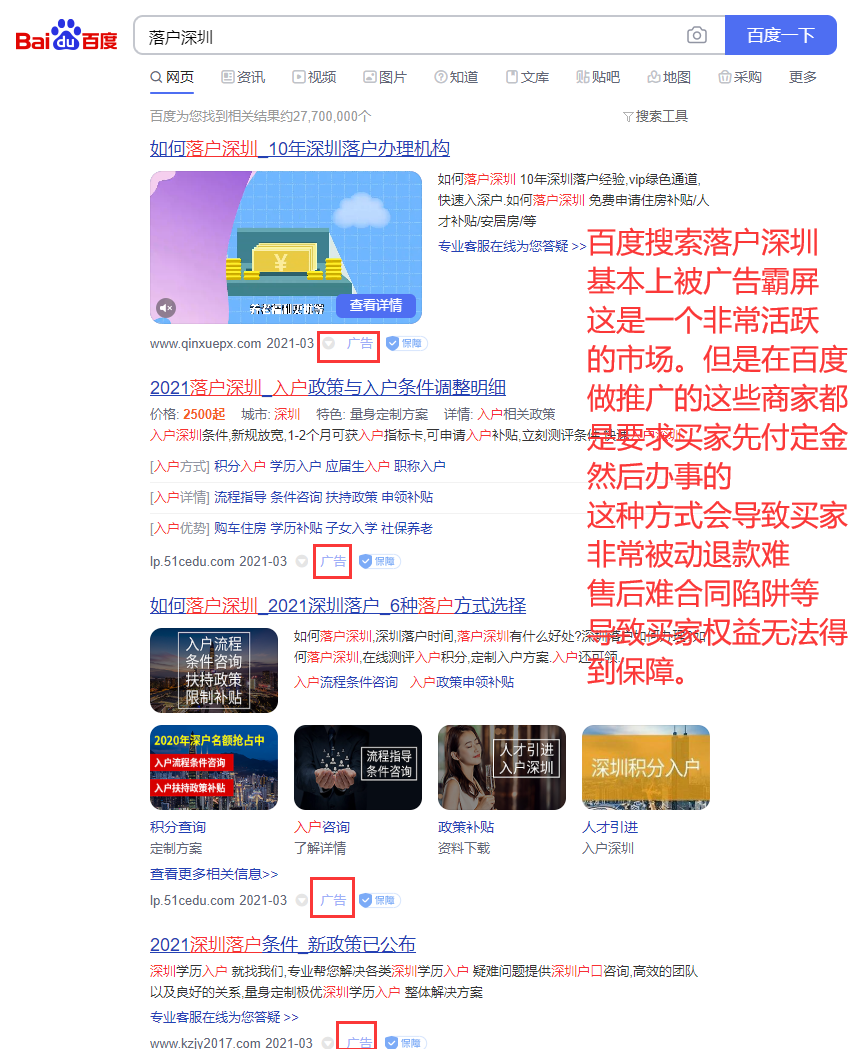Click the 保障 badge next to lp.51cedu.com

[x=380, y=561]
